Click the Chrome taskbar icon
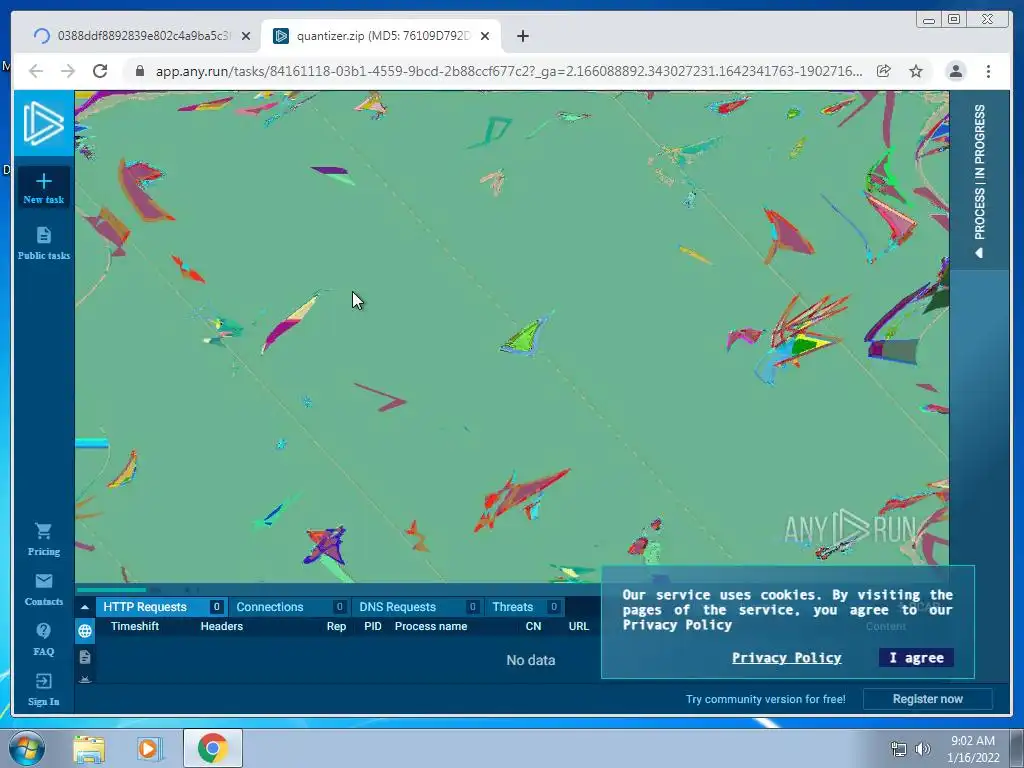The width and height of the screenshot is (1024, 768). pyautogui.click(x=212, y=748)
